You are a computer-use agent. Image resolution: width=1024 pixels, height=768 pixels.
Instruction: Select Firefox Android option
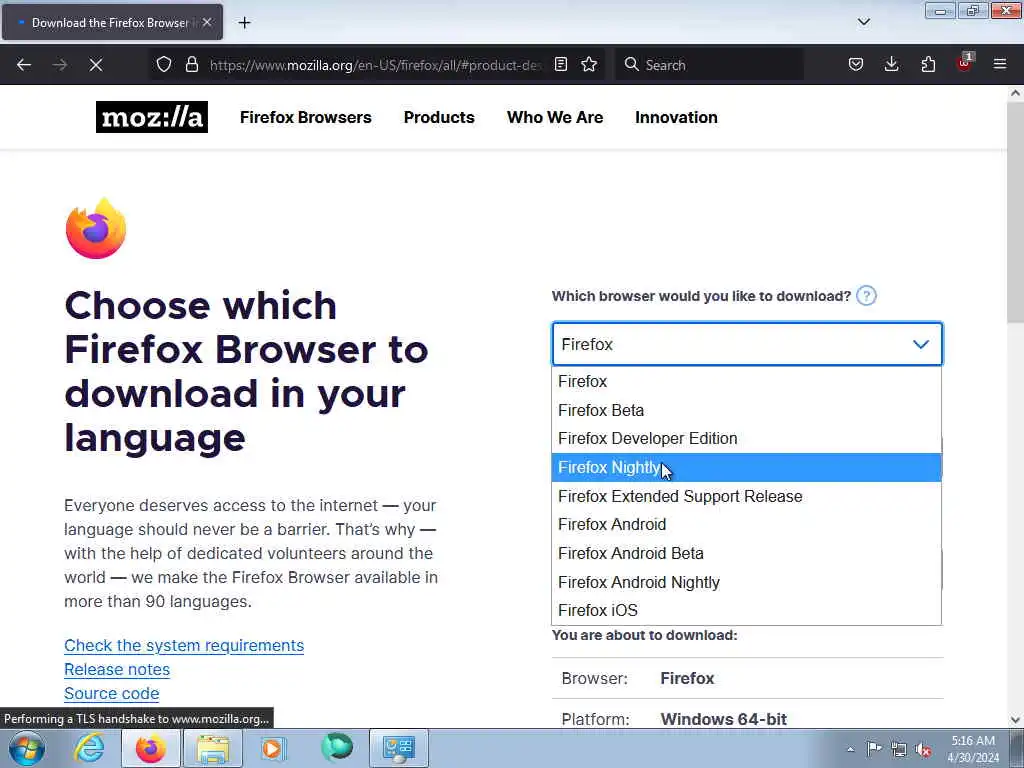tap(746, 524)
